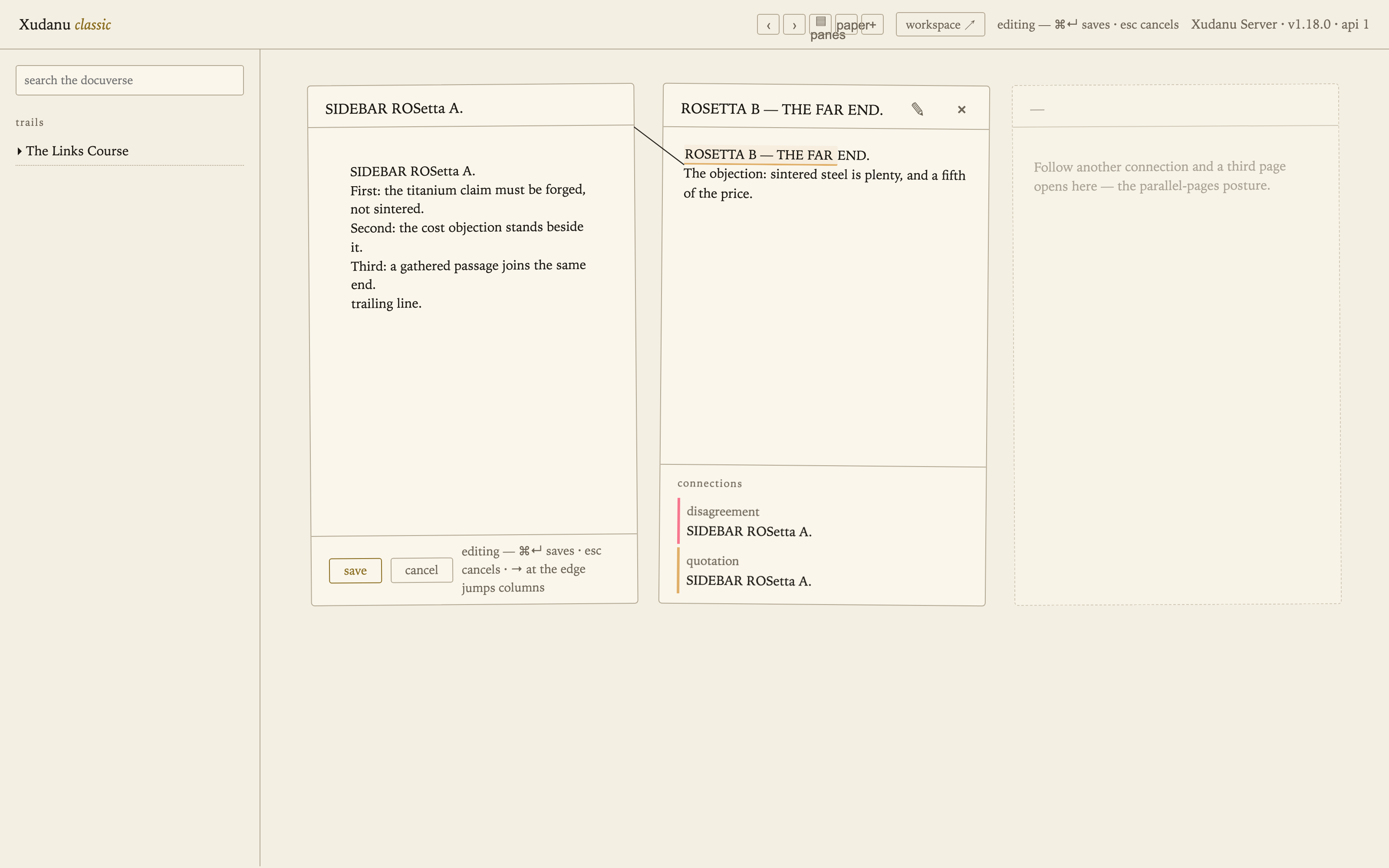Click the plus button in the top bar
The height and width of the screenshot is (868, 1389).
[872, 25]
